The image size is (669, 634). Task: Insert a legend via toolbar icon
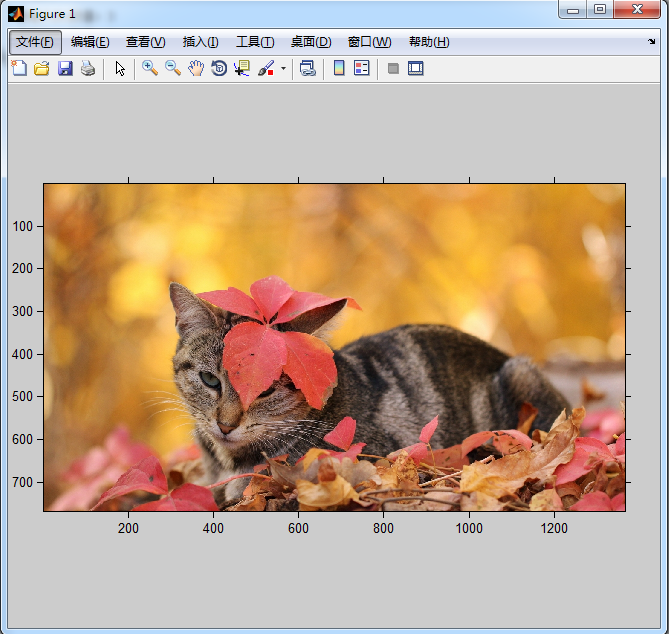362,68
